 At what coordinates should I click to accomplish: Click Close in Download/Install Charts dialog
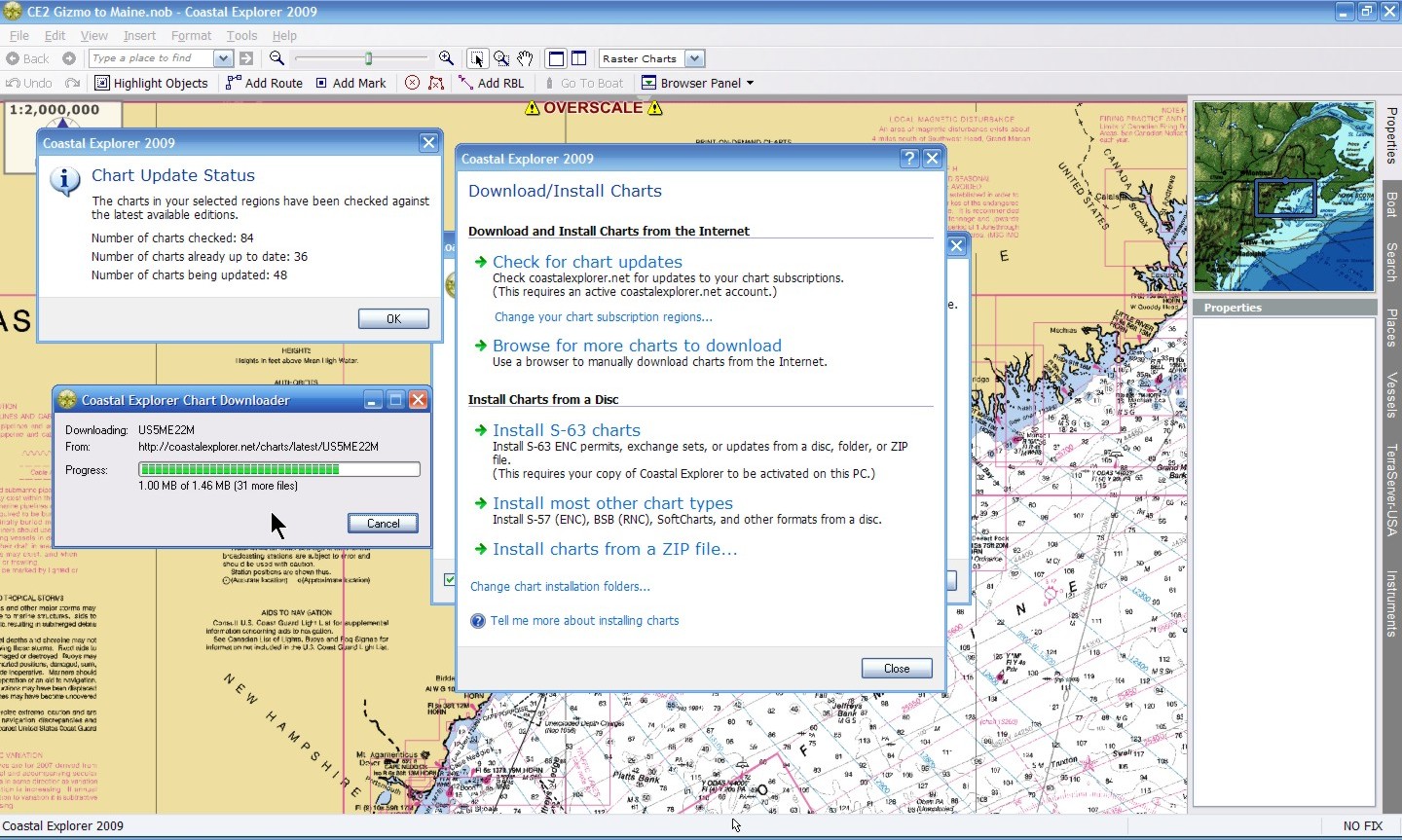[x=897, y=669]
